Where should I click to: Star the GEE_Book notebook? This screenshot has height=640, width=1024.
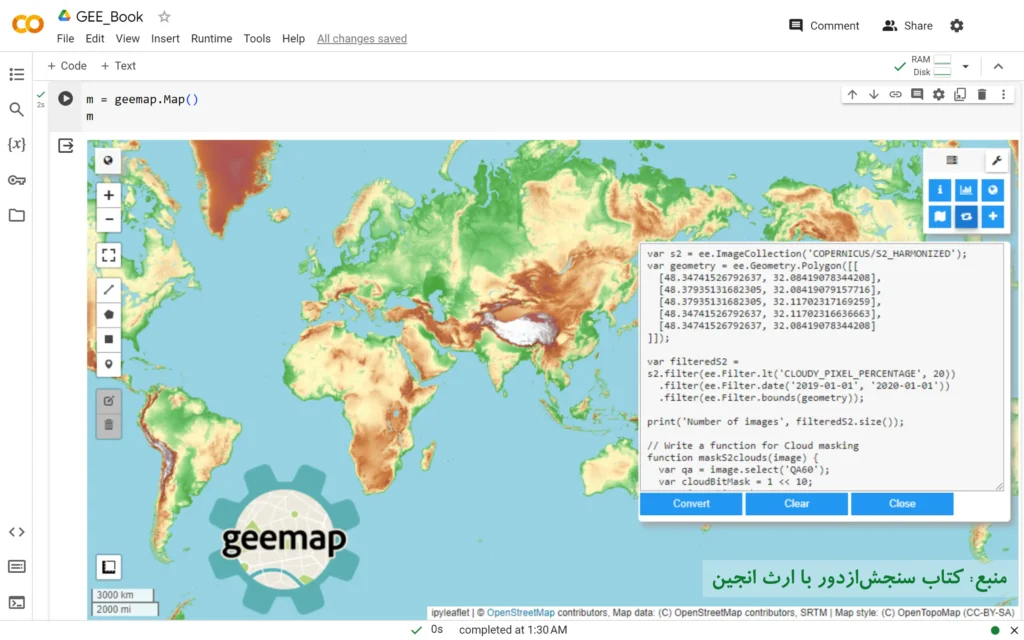click(x=165, y=16)
